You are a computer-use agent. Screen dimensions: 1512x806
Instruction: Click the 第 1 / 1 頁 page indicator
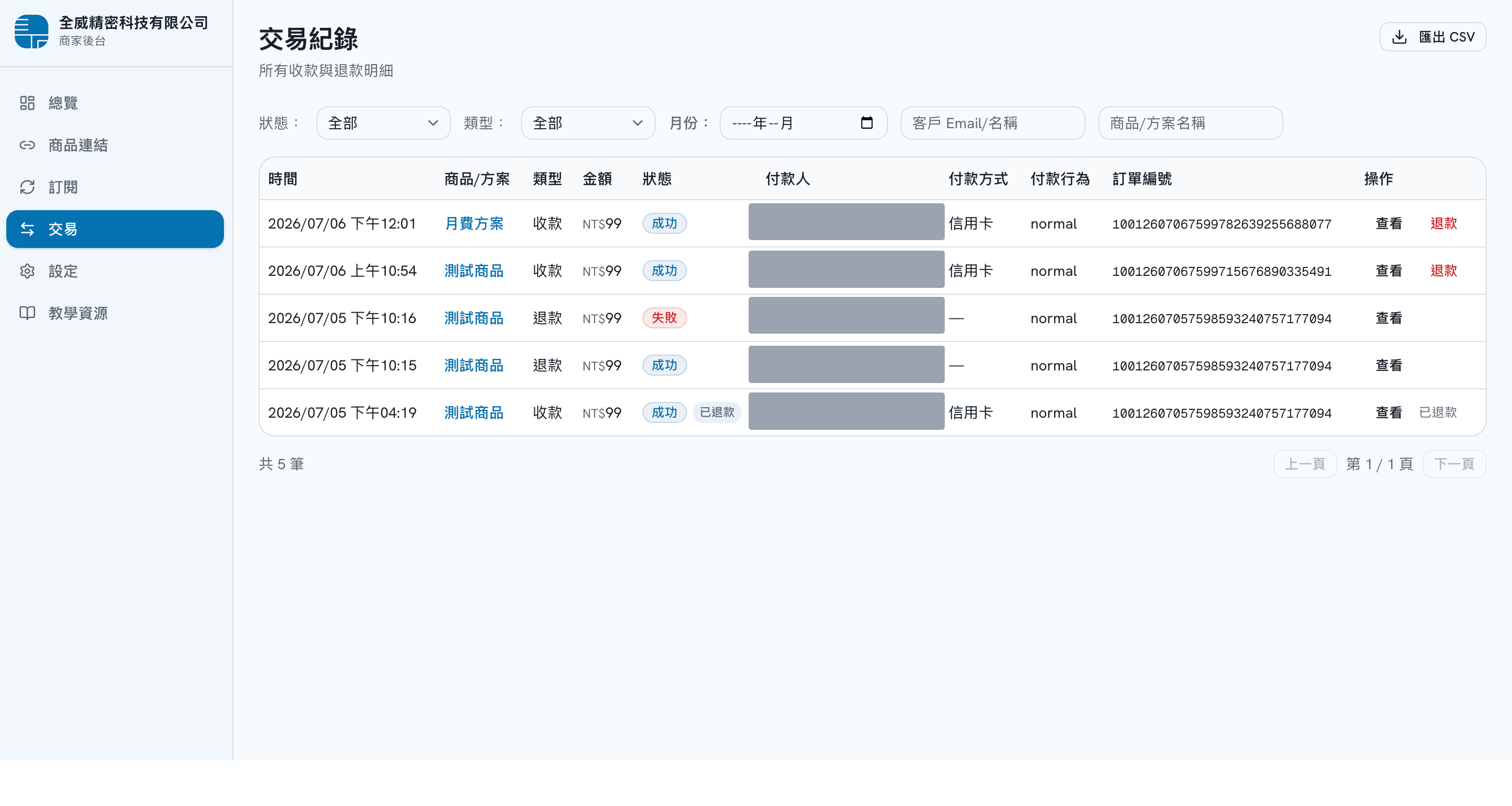[x=1380, y=464]
